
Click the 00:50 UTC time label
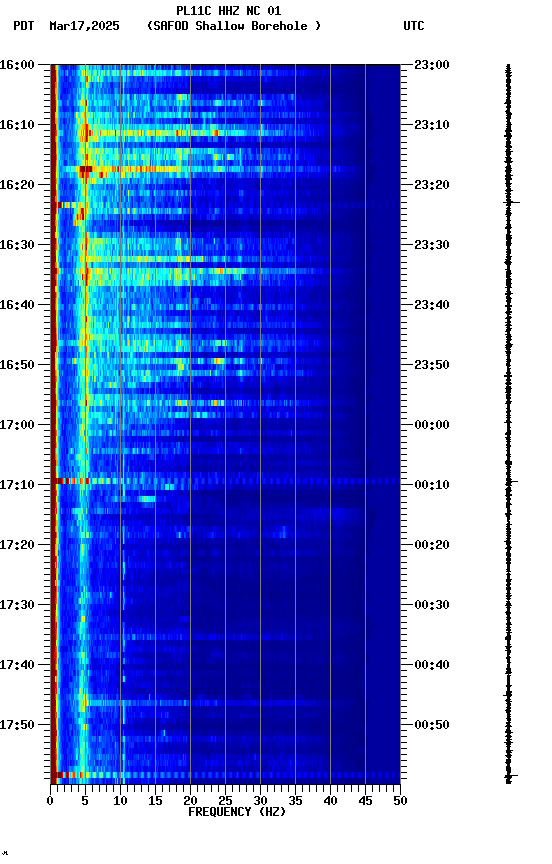point(432,725)
